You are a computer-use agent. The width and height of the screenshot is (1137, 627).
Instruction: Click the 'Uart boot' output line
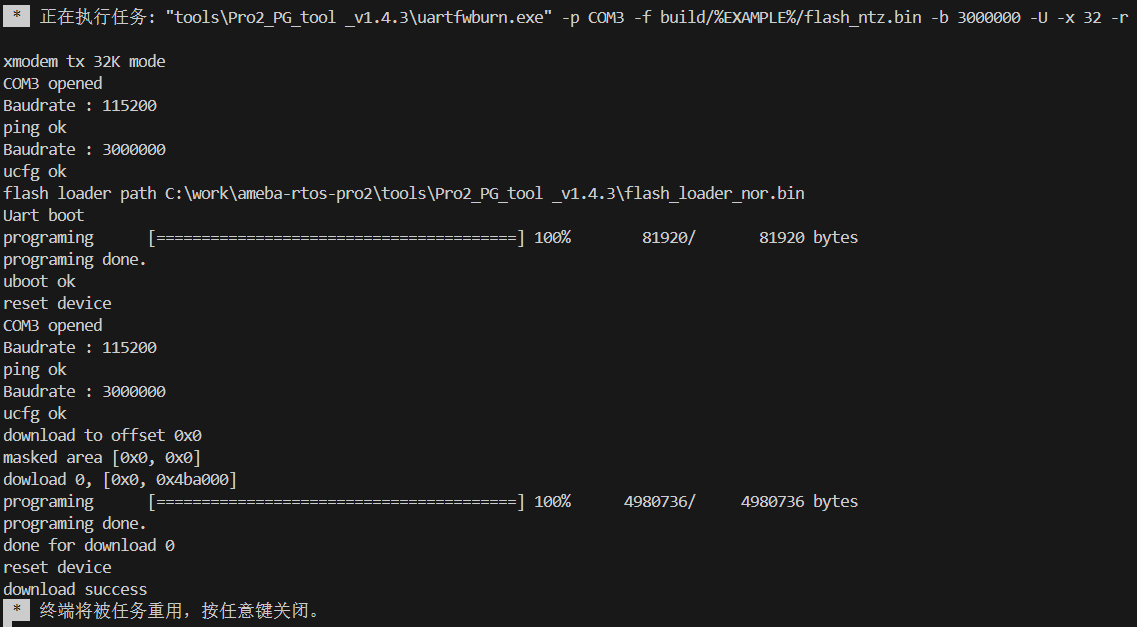44,215
